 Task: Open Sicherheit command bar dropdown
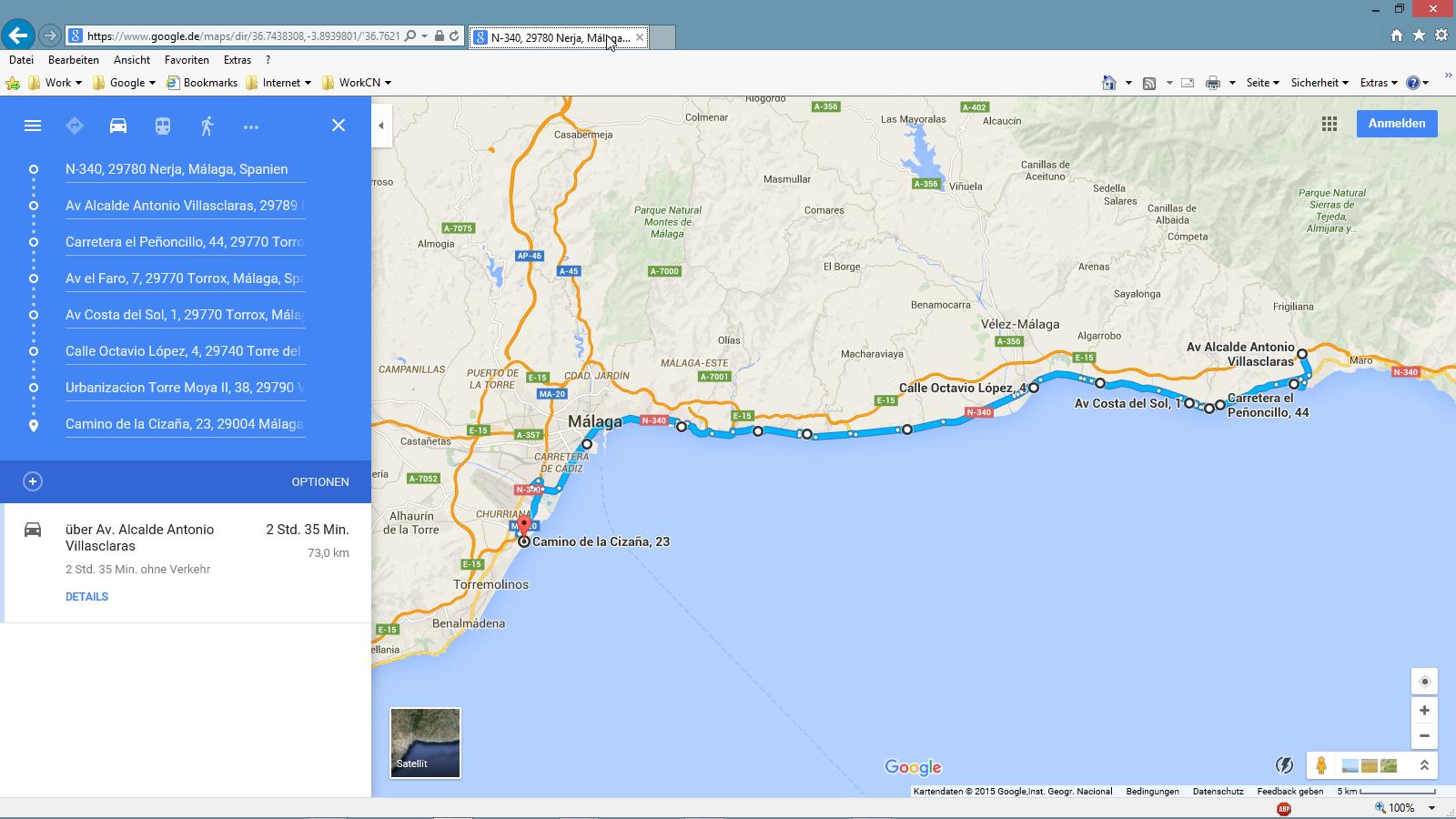pyautogui.click(x=1319, y=83)
